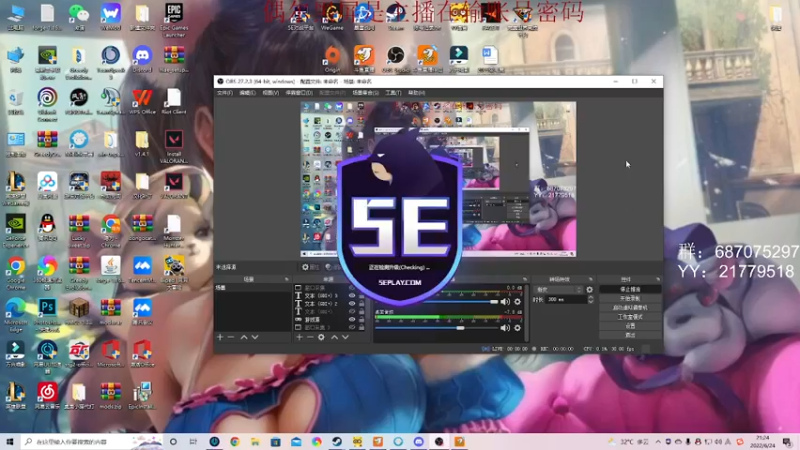Pop out the Scenes dock panel

(x=286, y=280)
